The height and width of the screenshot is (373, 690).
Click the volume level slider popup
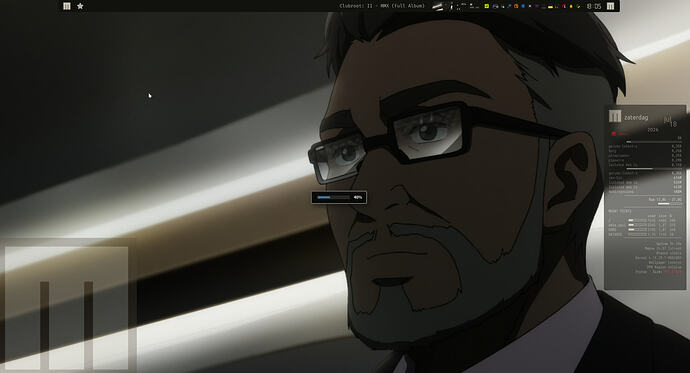click(339, 197)
